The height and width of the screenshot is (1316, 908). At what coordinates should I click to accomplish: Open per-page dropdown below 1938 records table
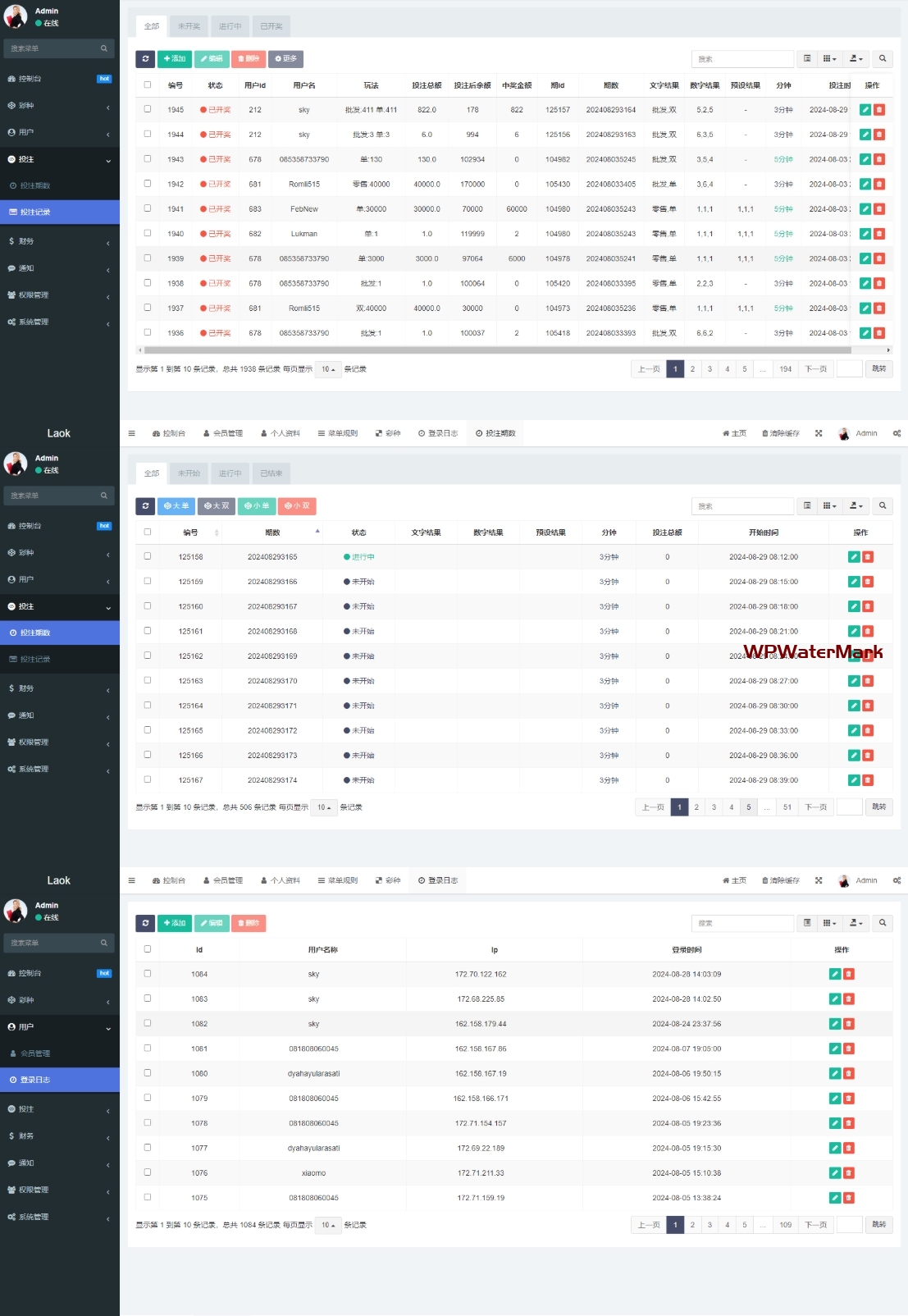point(328,369)
